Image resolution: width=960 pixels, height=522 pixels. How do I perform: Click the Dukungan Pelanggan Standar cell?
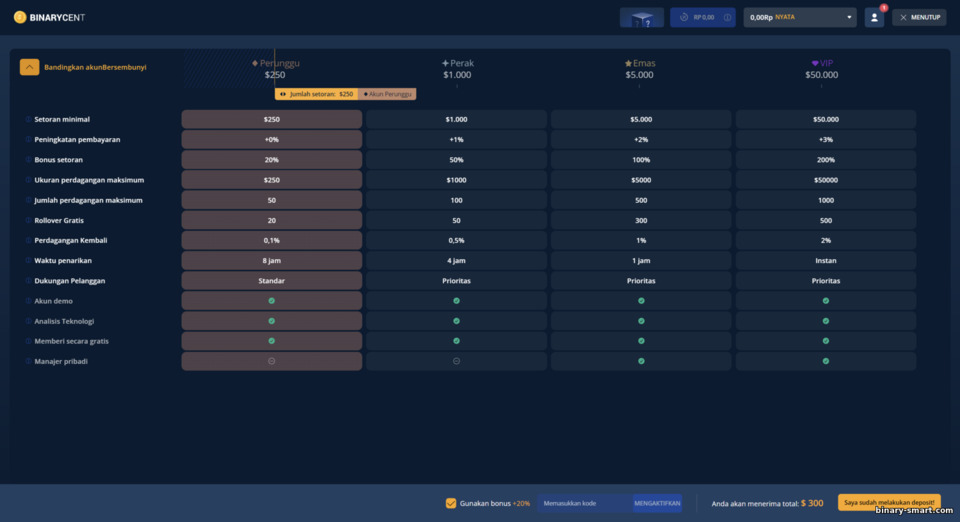(x=272, y=281)
